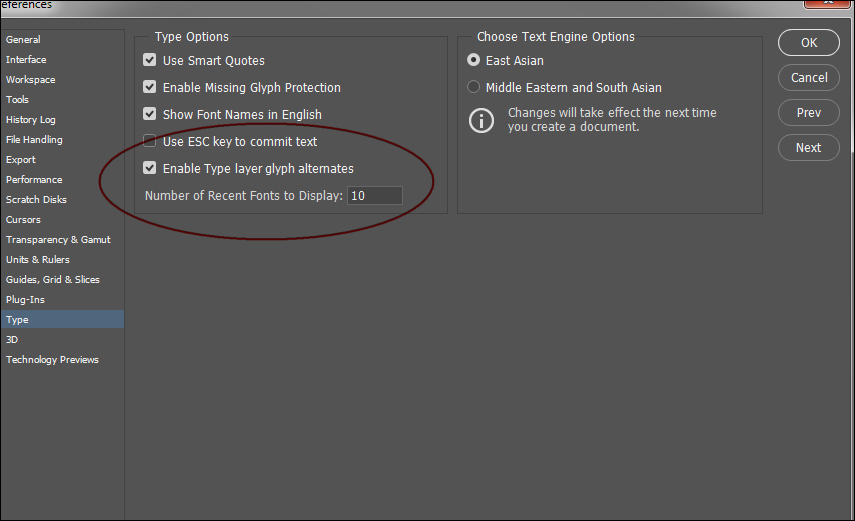The width and height of the screenshot is (855, 521).
Task: Toggle Use Smart Quotes checkbox
Action: (x=150, y=61)
